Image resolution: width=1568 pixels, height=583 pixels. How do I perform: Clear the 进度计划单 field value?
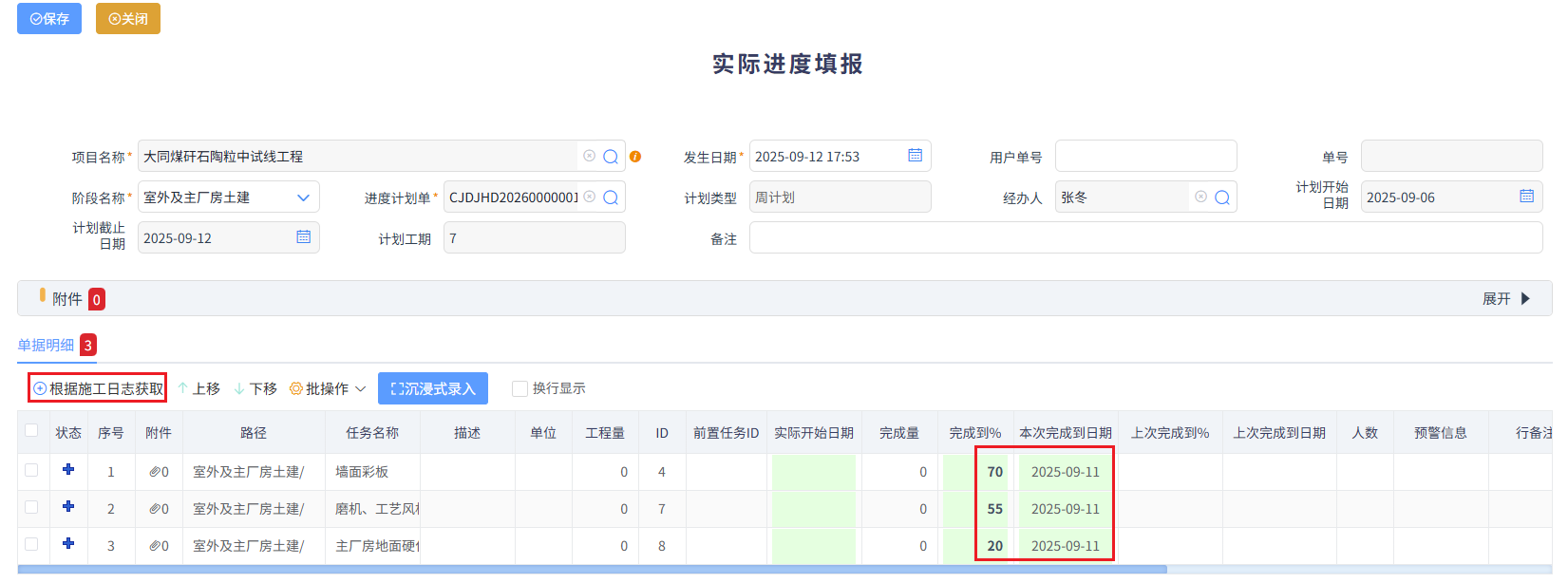tap(590, 197)
